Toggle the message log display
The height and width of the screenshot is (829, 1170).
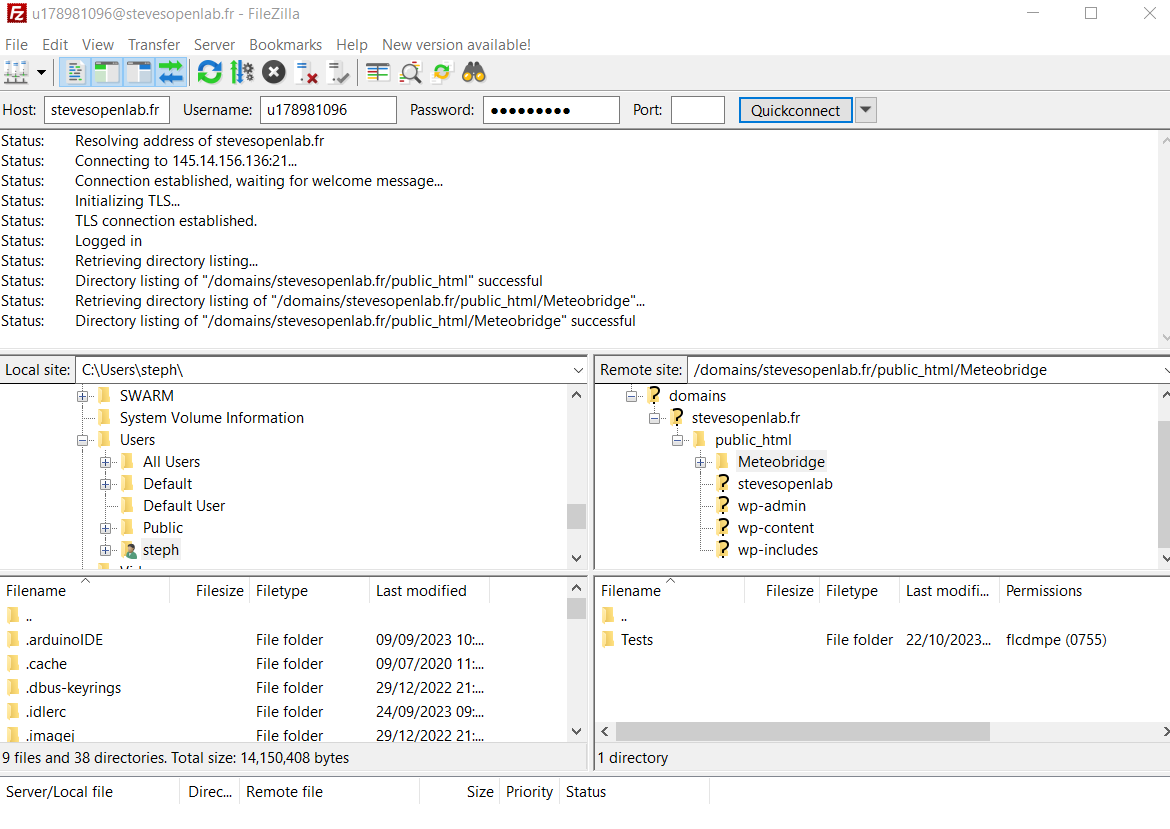tap(75, 72)
